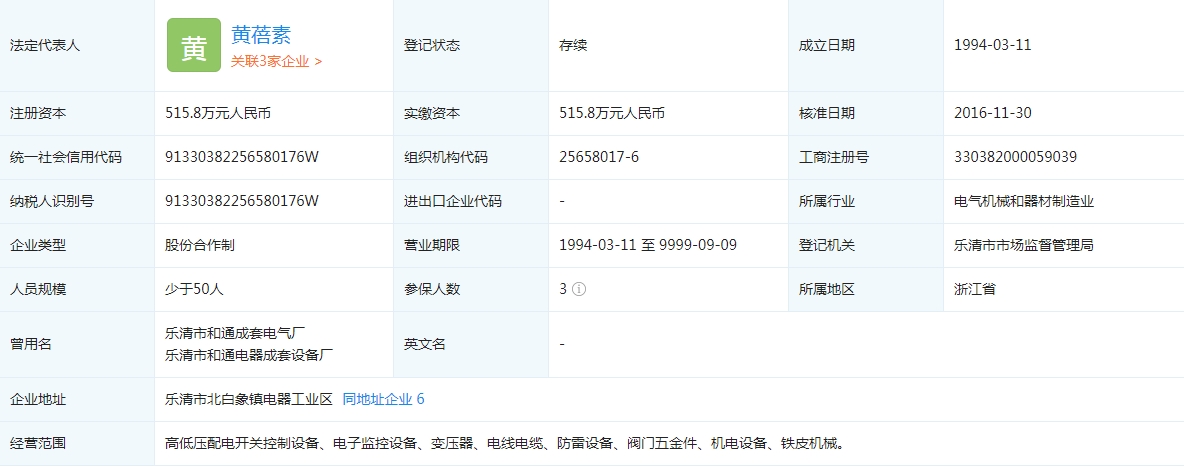Image resolution: width=1184 pixels, height=469 pixels.
Task: Click the registration status value 存续
Action: (573, 45)
